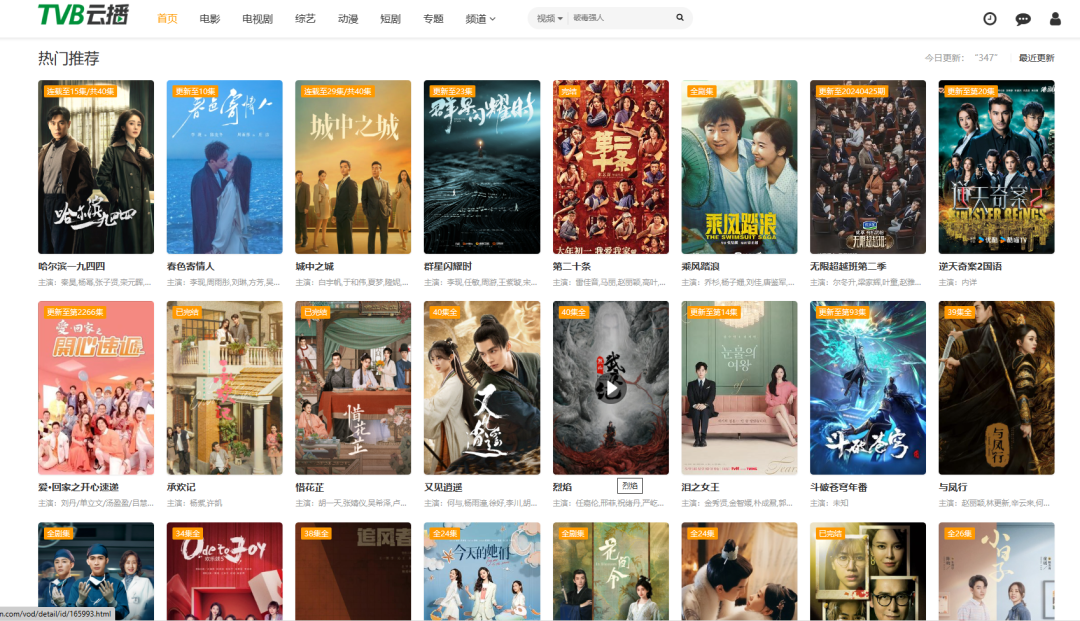Image resolution: width=1080 pixels, height=621 pixels.
Task: Open the 短剧 section
Action: coord(391,19)
